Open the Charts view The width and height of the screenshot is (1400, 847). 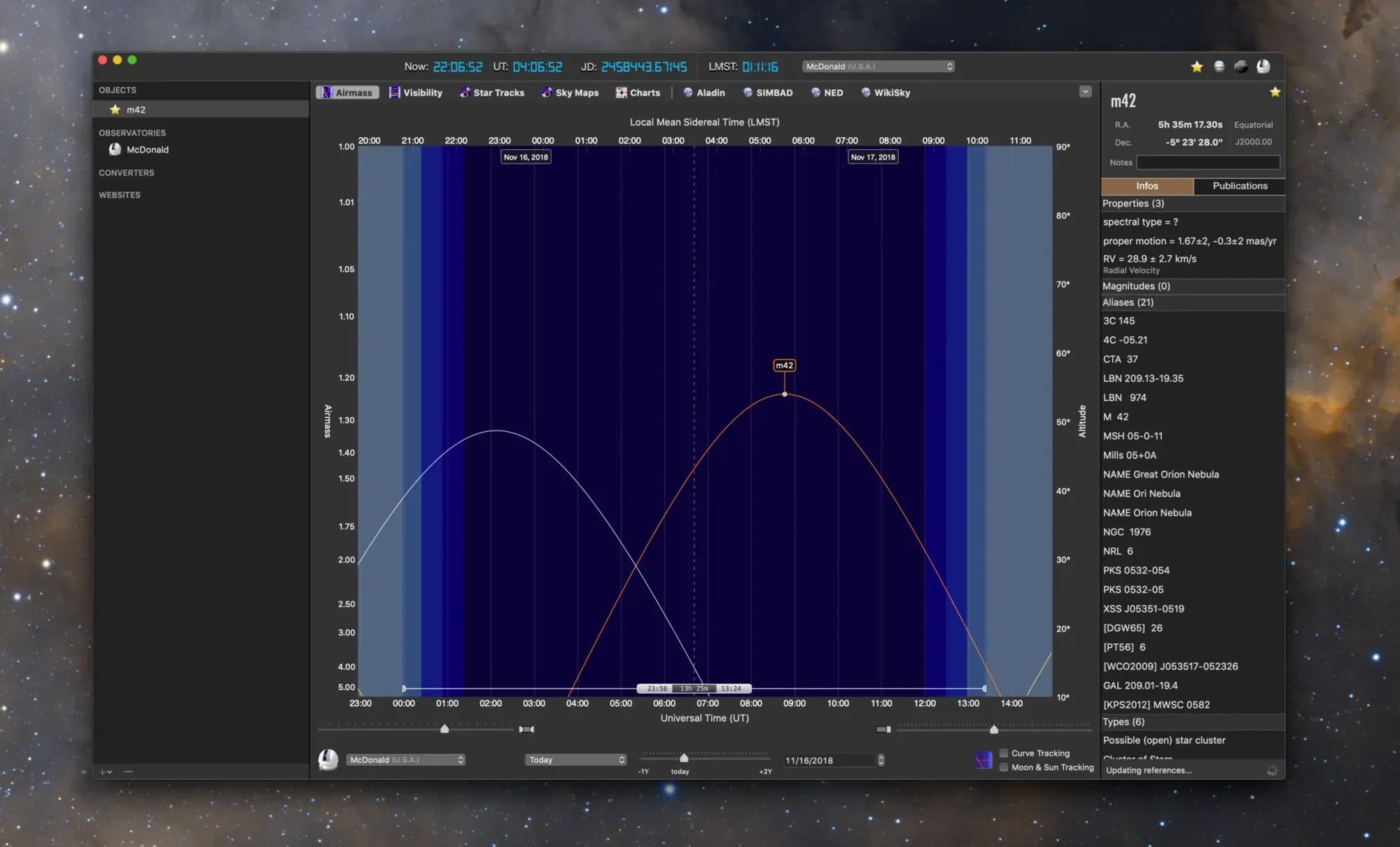(638, 92)
